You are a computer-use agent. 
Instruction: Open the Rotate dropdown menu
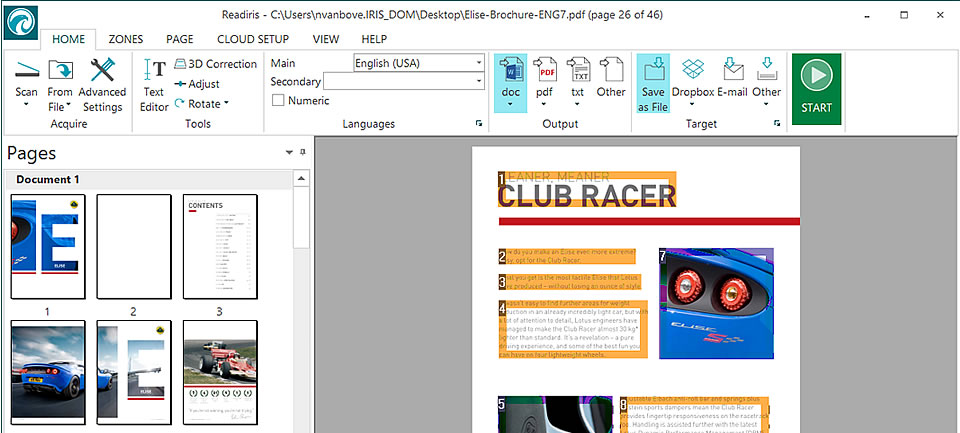(x=201, y=103)
